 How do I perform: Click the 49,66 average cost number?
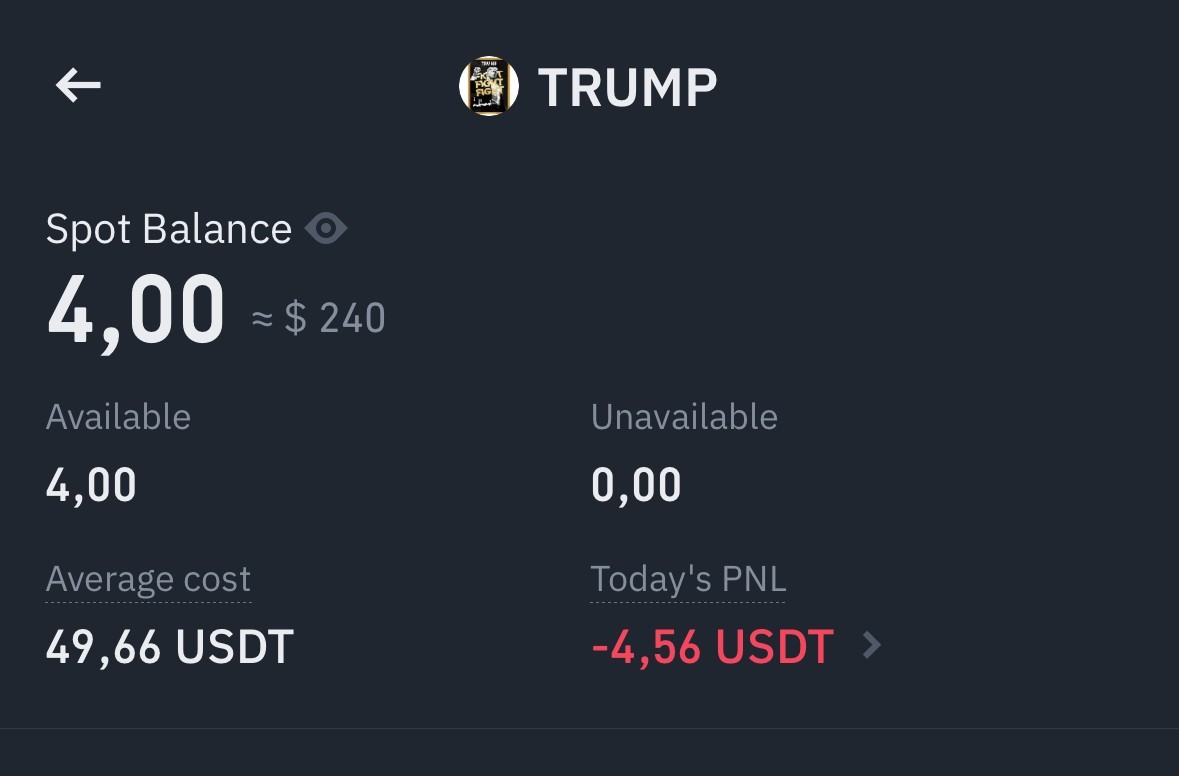click(103, 647)
